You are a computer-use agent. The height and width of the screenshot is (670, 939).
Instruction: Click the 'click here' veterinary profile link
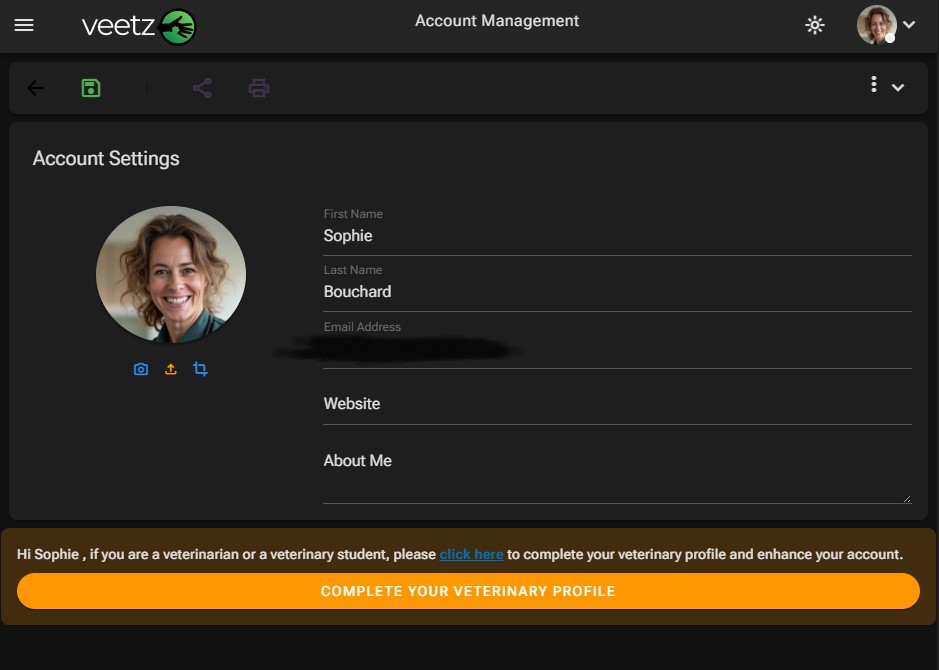pyautogui.click(x=471, y=554)
